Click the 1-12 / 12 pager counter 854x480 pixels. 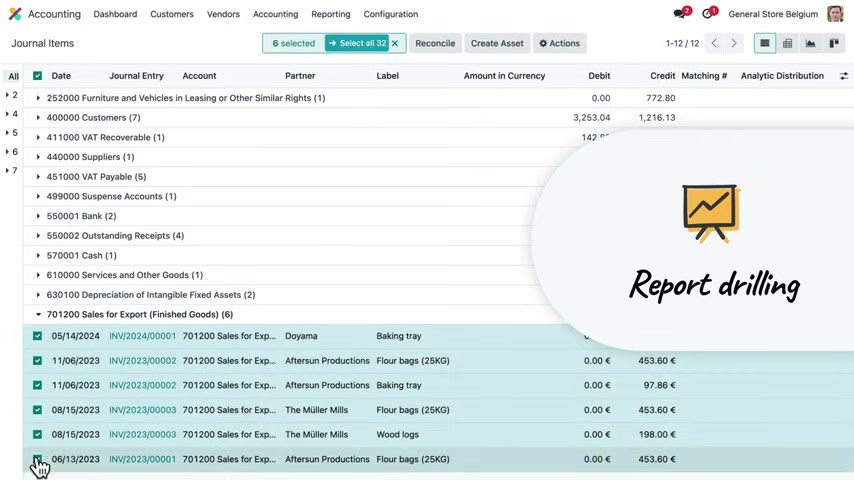682,43
